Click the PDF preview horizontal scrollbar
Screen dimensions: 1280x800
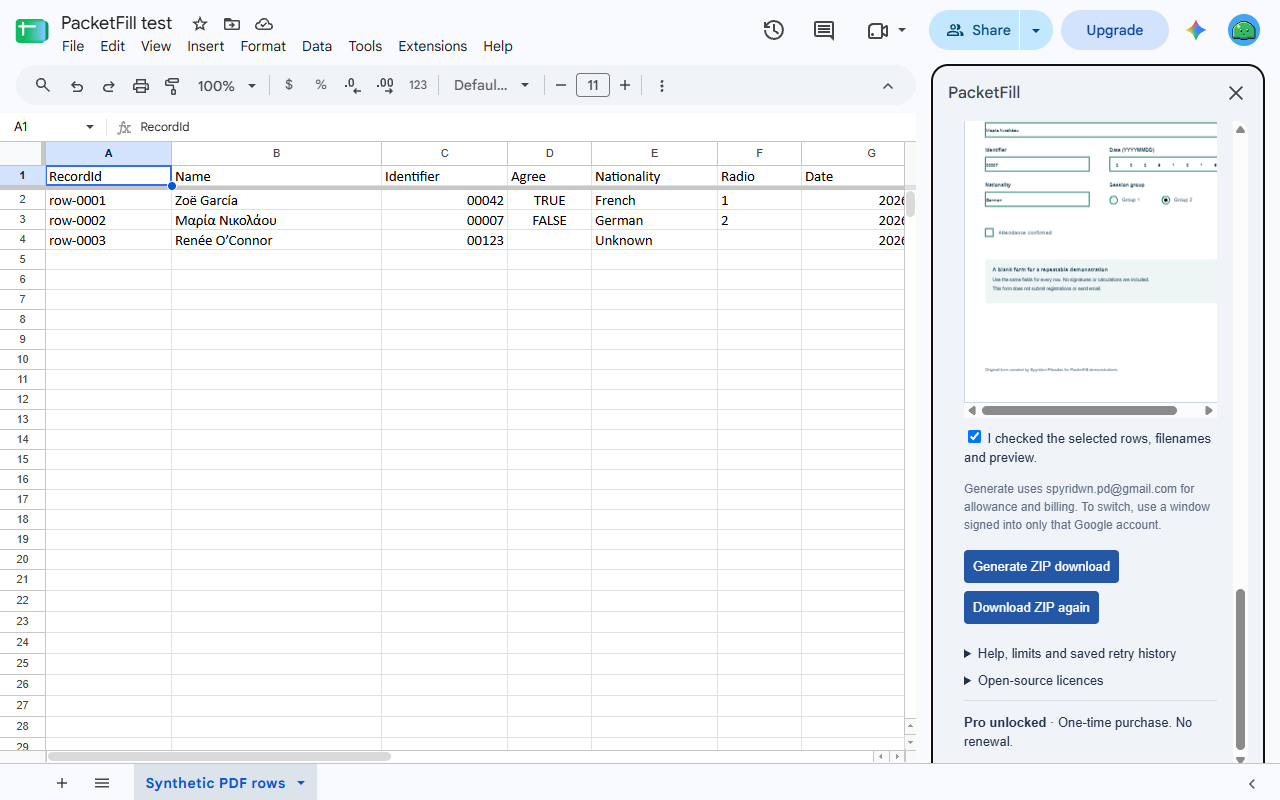coord(1079,410)
